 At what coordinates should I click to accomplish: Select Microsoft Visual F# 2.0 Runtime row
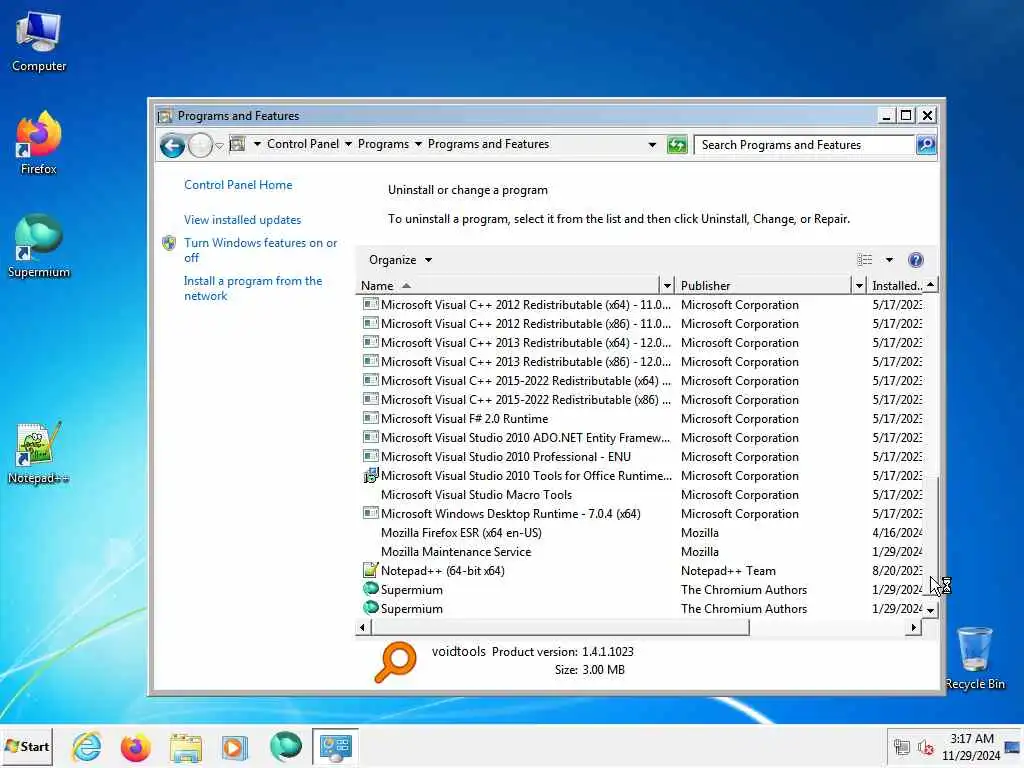(x=640, y=419)
